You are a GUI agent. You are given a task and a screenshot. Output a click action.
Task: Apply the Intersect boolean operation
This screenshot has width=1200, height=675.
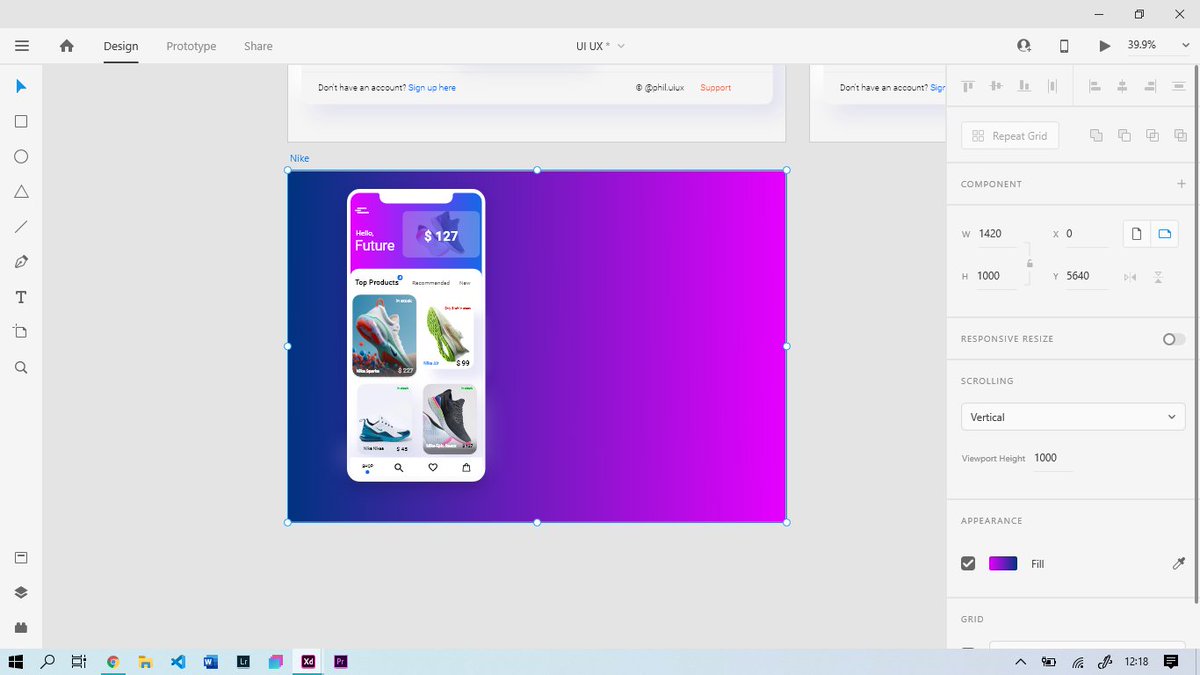point(1152,136)
